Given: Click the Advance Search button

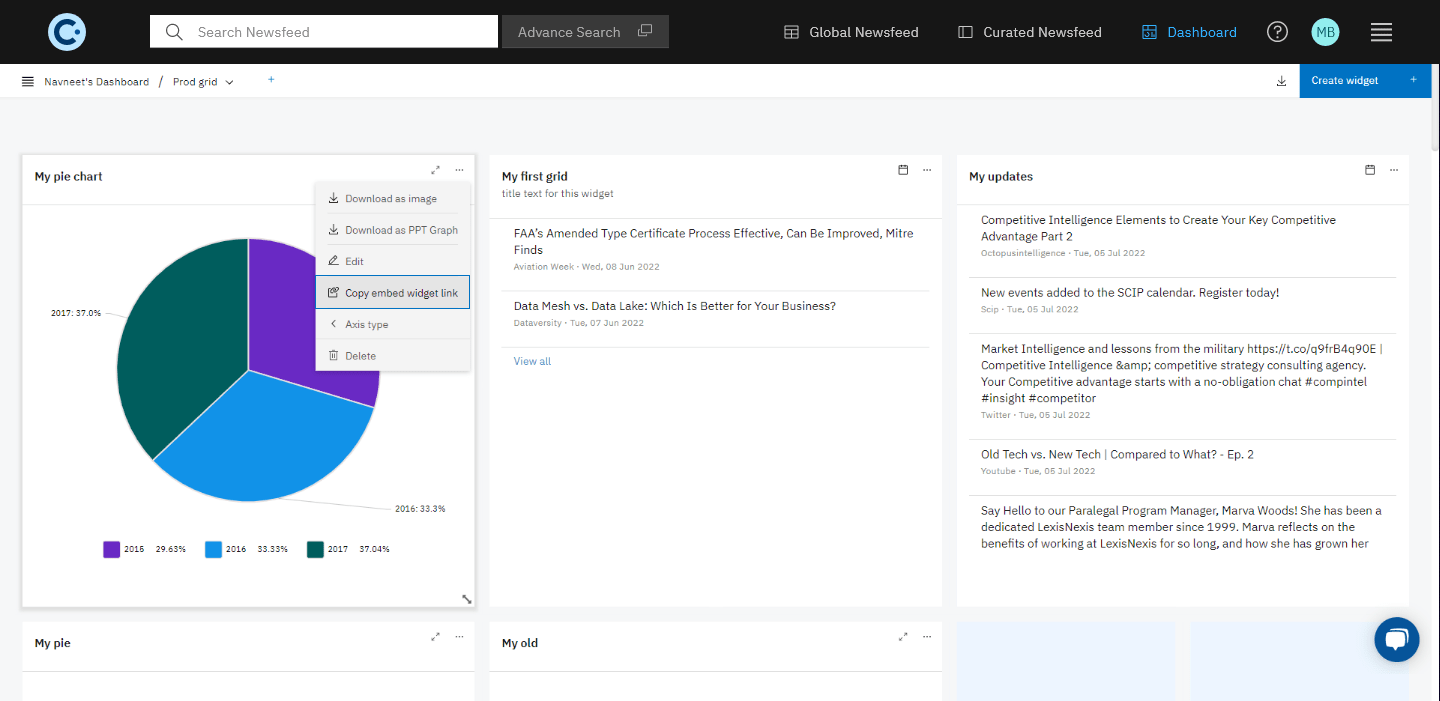Looking at the screenshot, I should click(x=585, y=32).
